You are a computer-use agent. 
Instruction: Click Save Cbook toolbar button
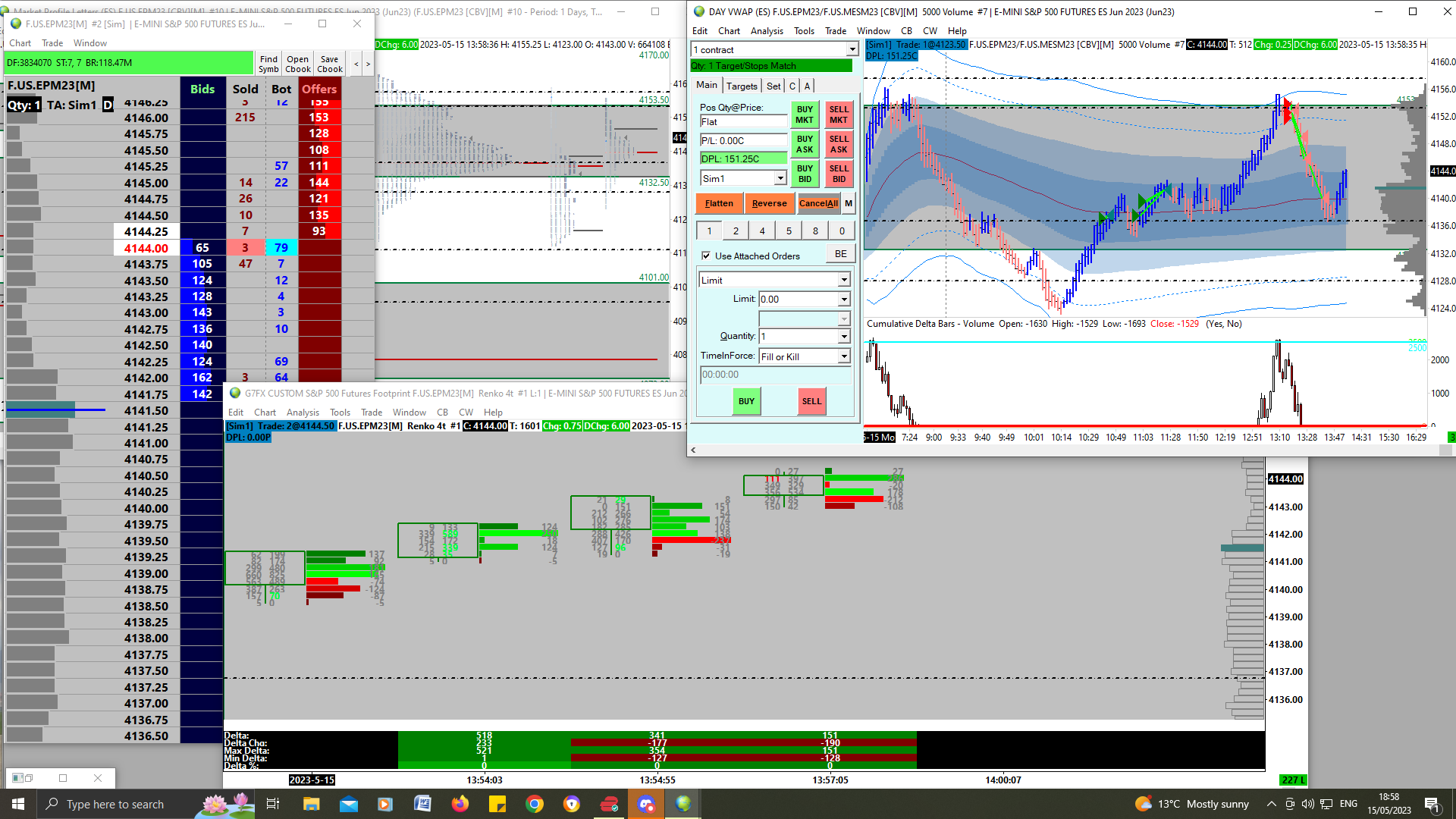pyautogui.click(x=330, y=64)
